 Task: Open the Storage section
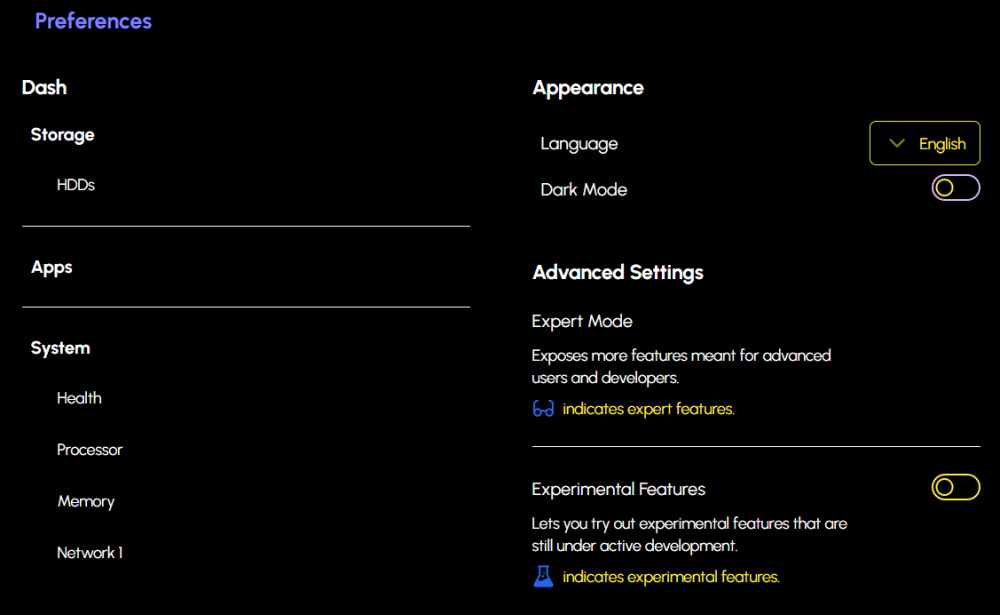(x=63, y=135)
